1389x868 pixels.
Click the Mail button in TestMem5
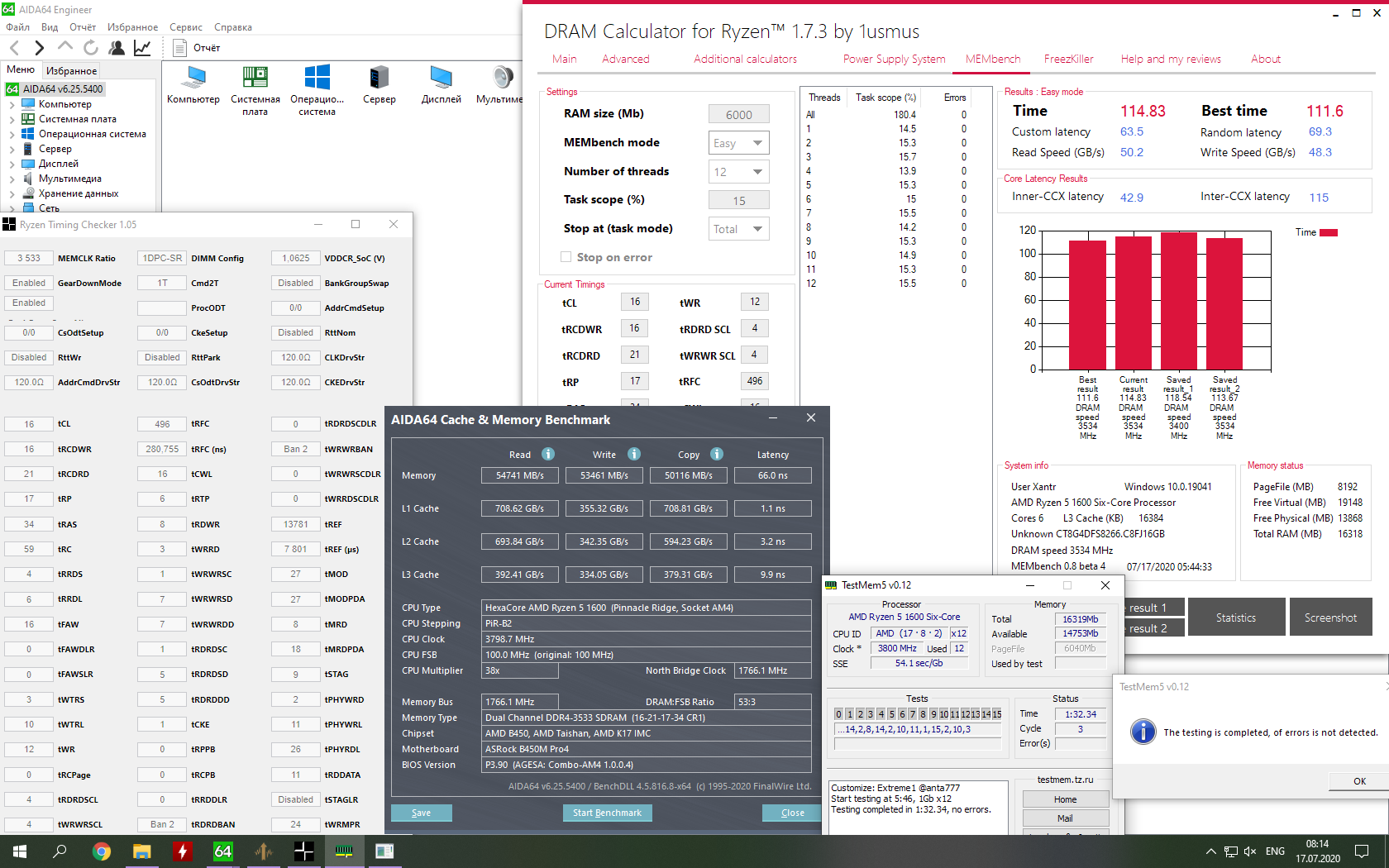tap(1065, 818)
